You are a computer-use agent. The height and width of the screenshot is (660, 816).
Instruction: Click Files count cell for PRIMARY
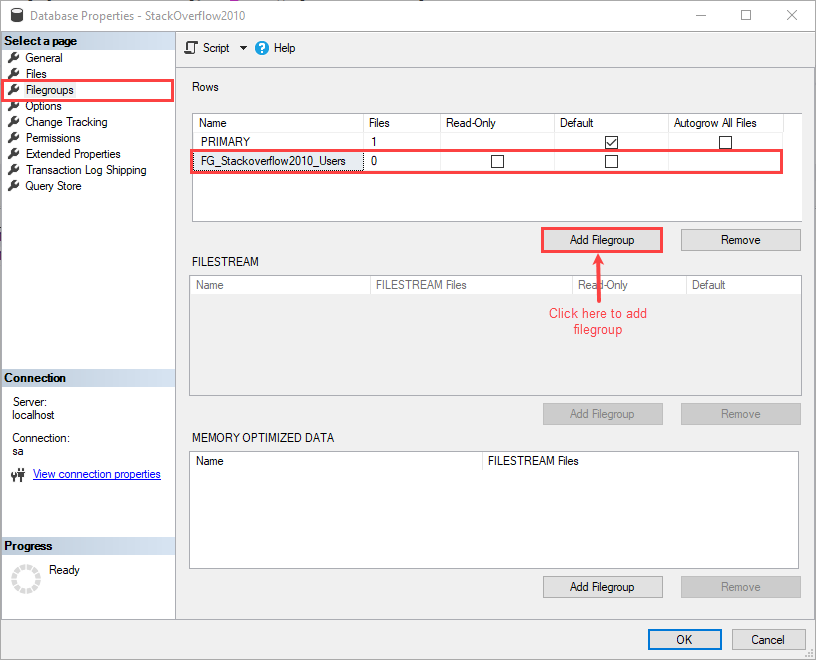(402, 142)
